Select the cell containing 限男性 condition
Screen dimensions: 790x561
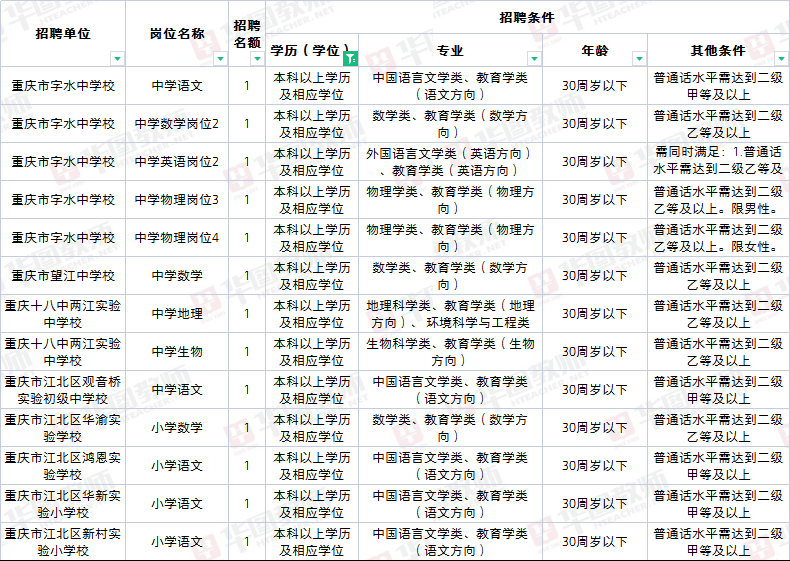[x=717, y=200]
